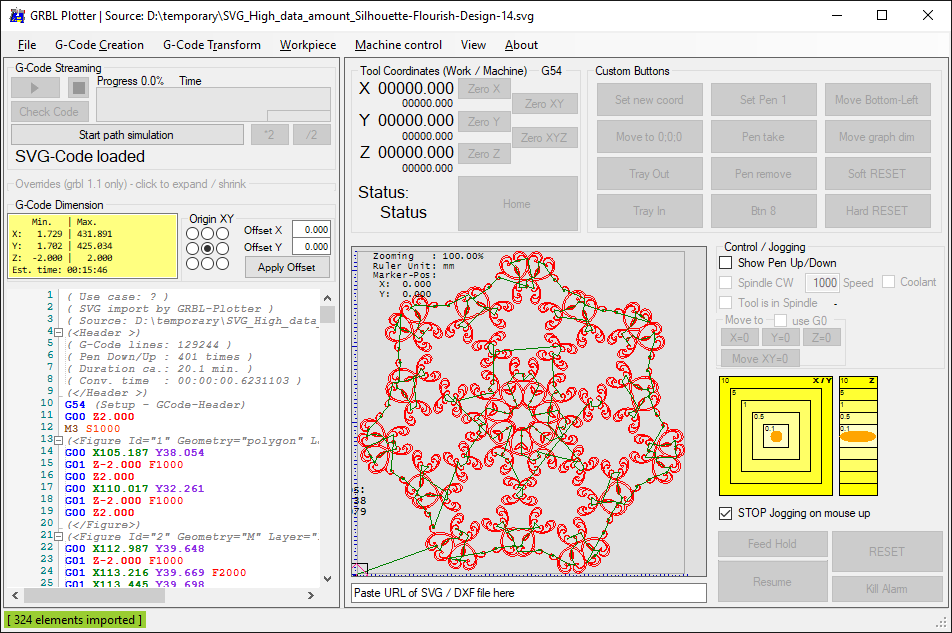The height and width of the screenshot is (633, 952).
Task: Click the spindle Speed value field 1000
Action: pos(823,283)
